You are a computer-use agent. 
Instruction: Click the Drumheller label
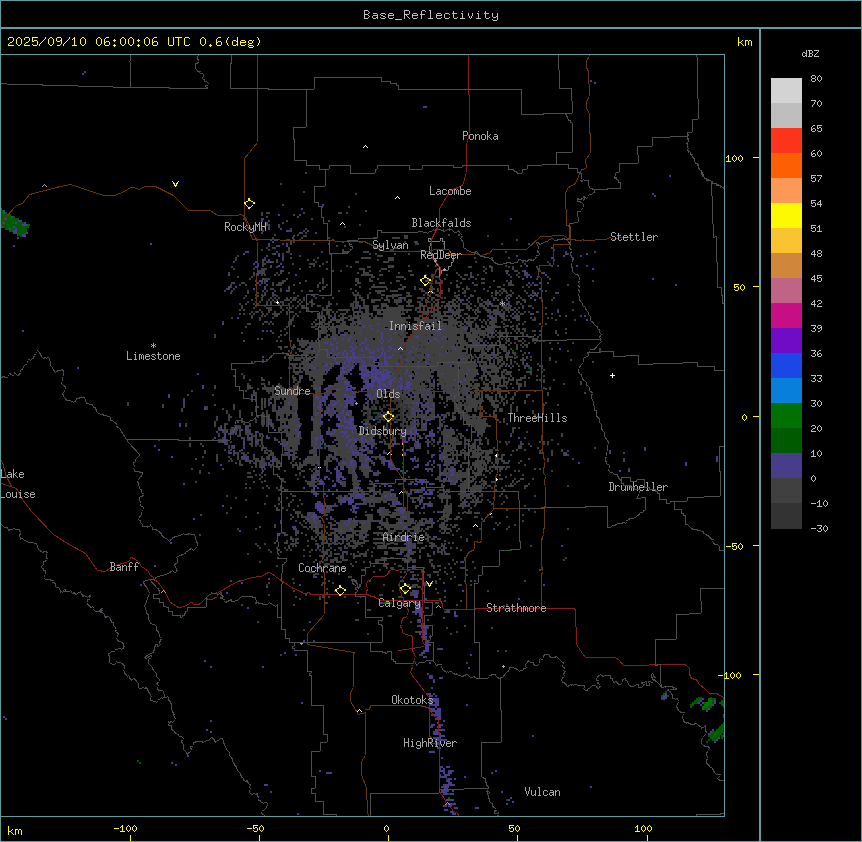pos(638,487)
